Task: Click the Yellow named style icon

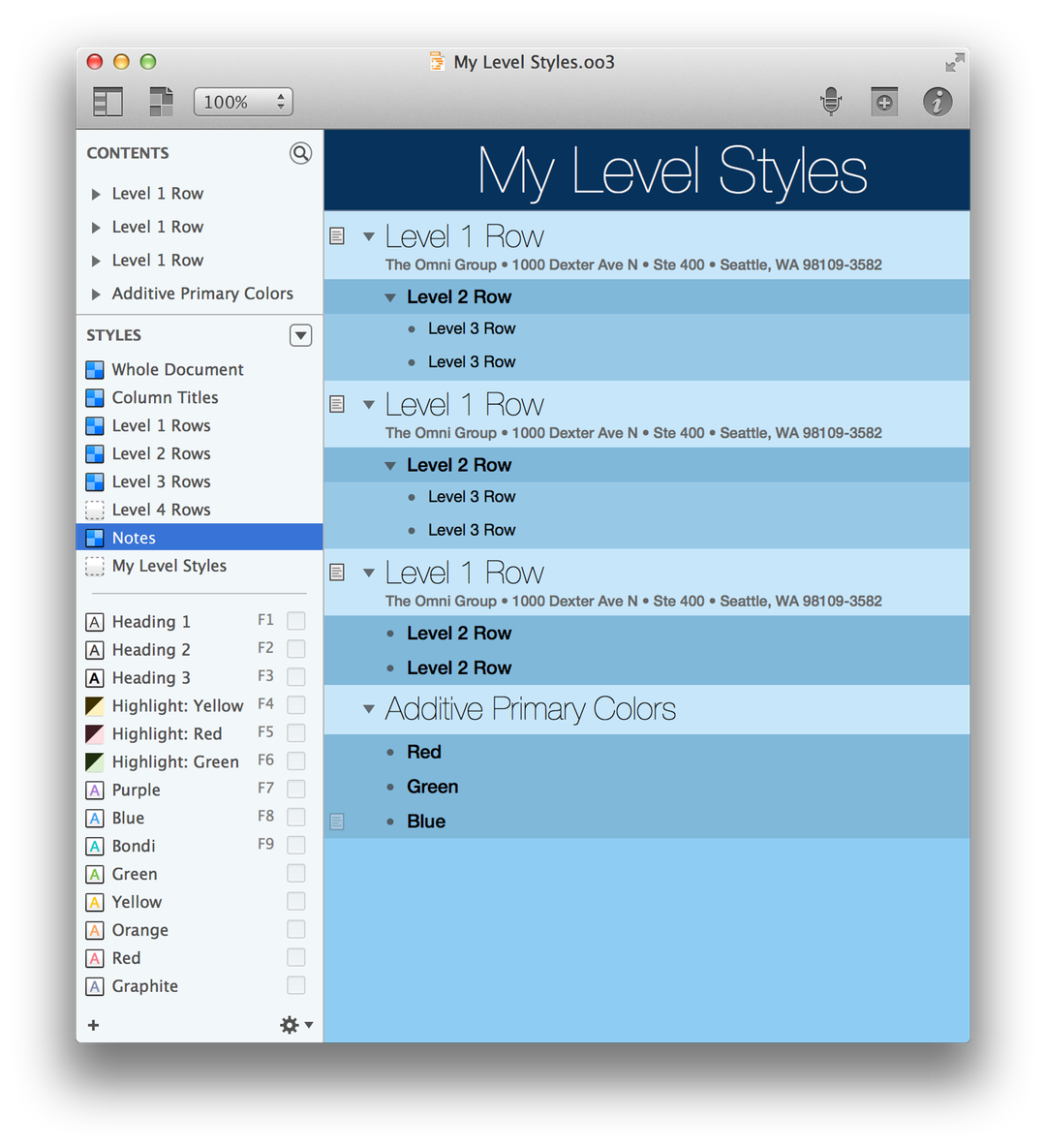Action: tap(94, 903)
